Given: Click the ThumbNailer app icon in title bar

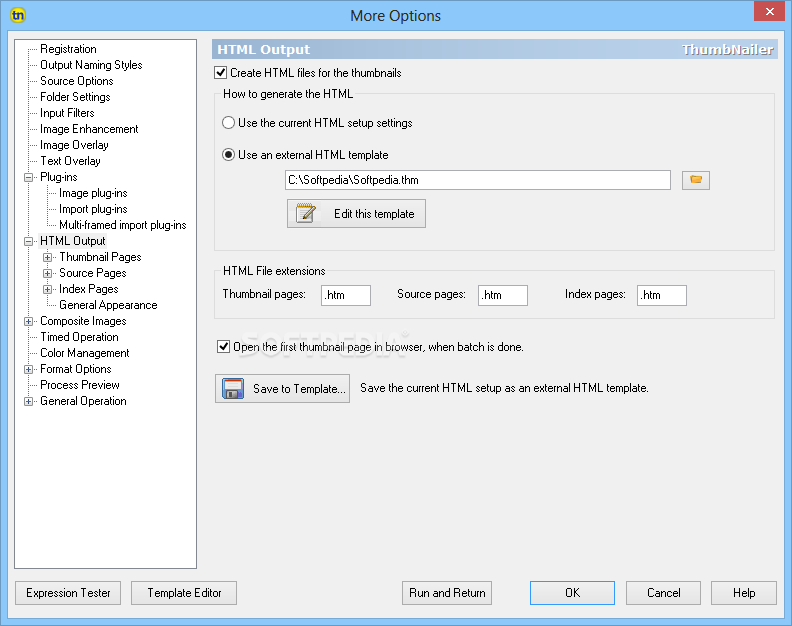Looking at the screenshot, I should click(x=18, y=15).
